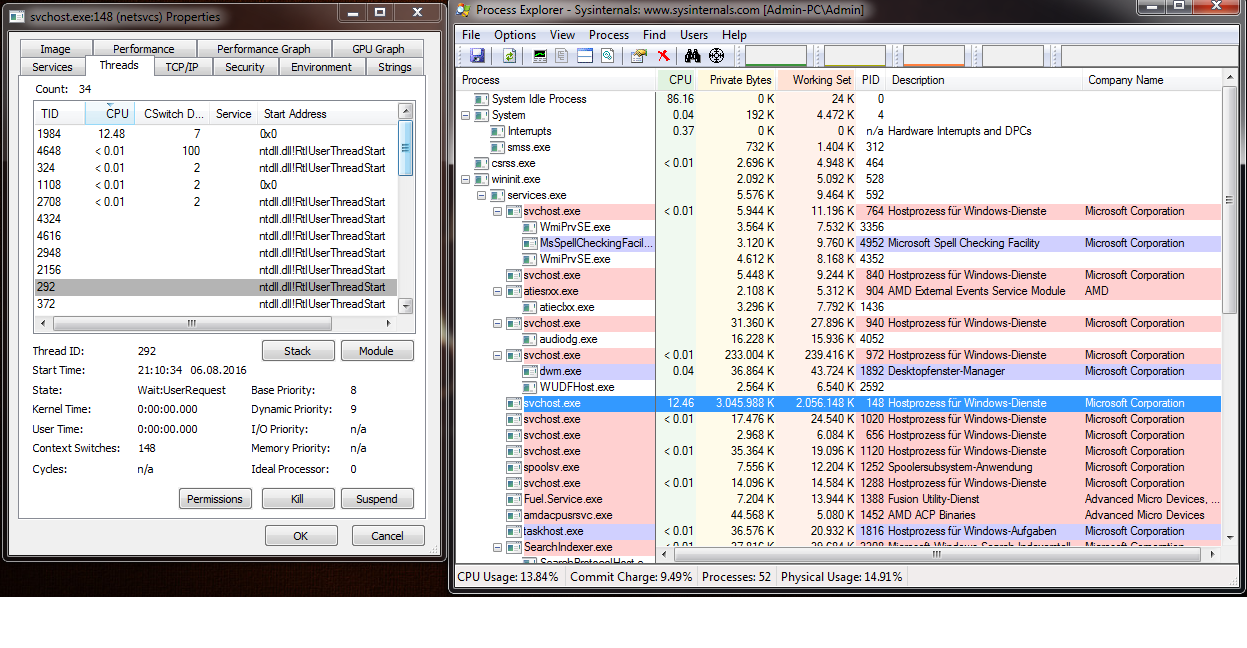The image size is (1247, 648).
Task: Click the Module button
Action: point(377,351)
